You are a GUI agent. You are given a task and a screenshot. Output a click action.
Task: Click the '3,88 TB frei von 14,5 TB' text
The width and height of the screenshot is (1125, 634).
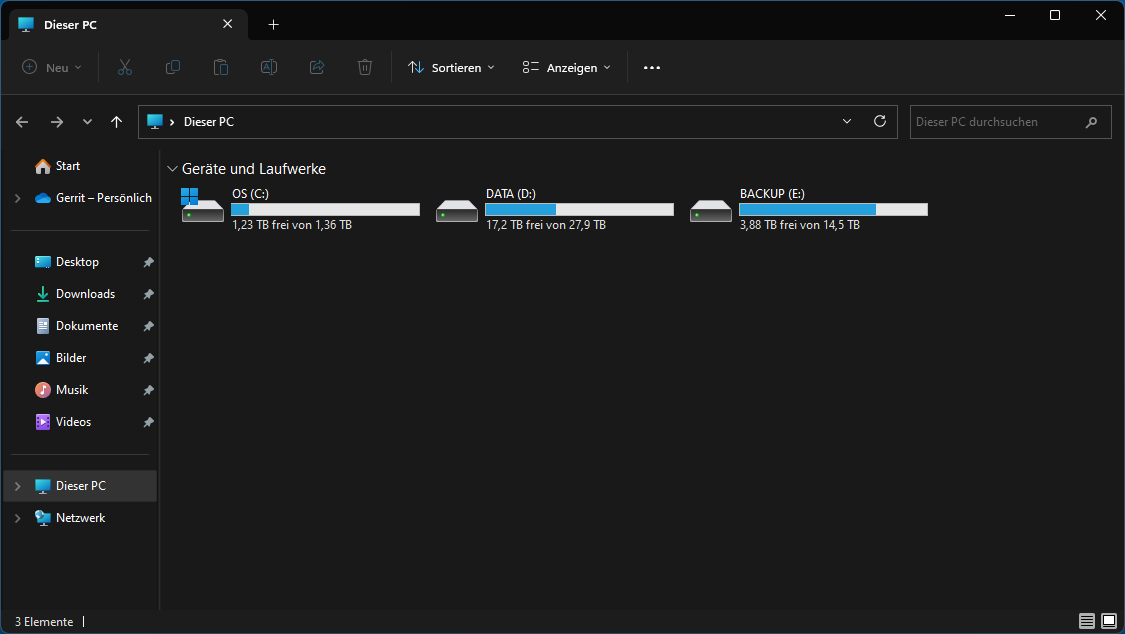(800, 225)
